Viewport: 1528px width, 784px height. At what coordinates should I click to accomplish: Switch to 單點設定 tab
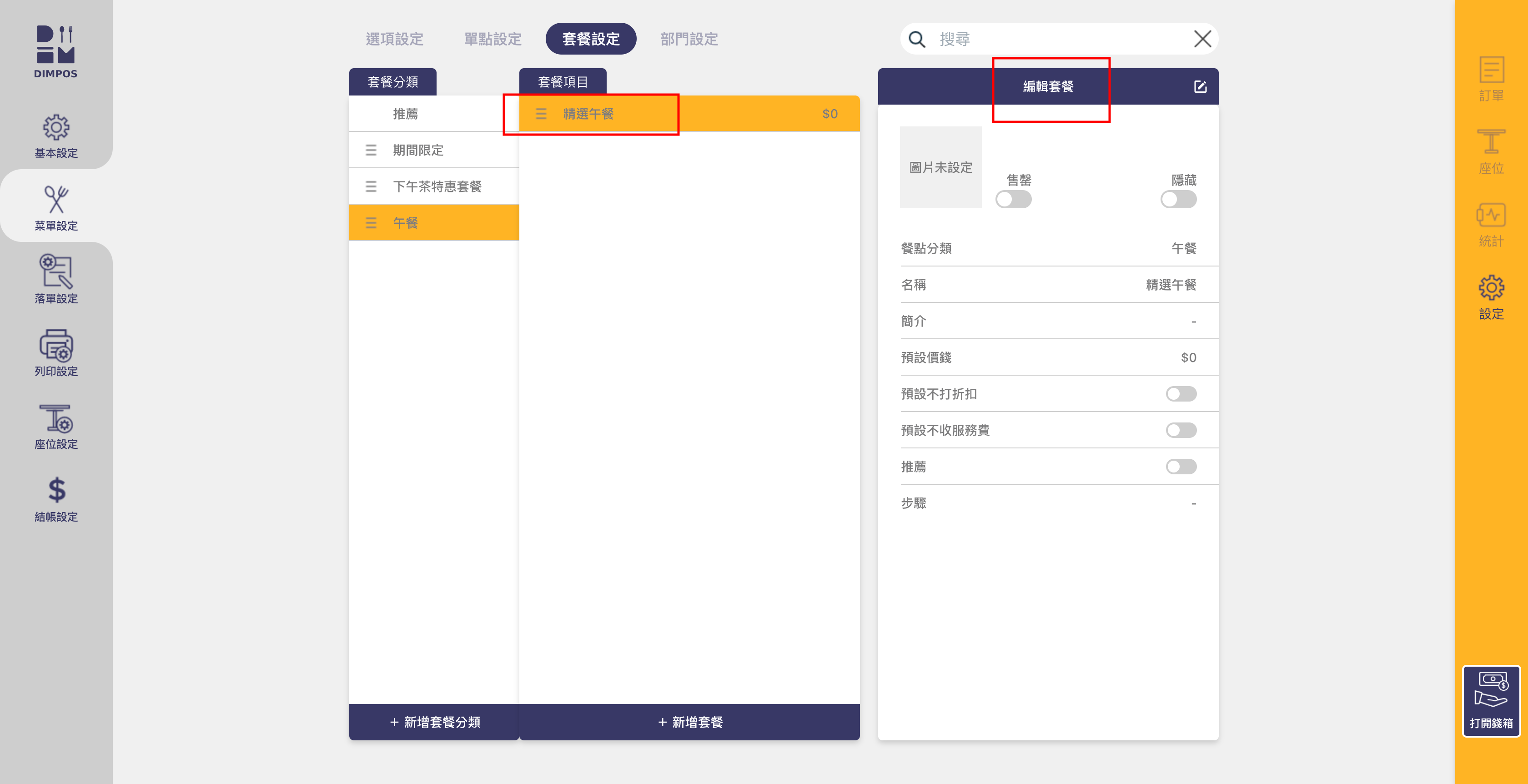coord(493,39)
